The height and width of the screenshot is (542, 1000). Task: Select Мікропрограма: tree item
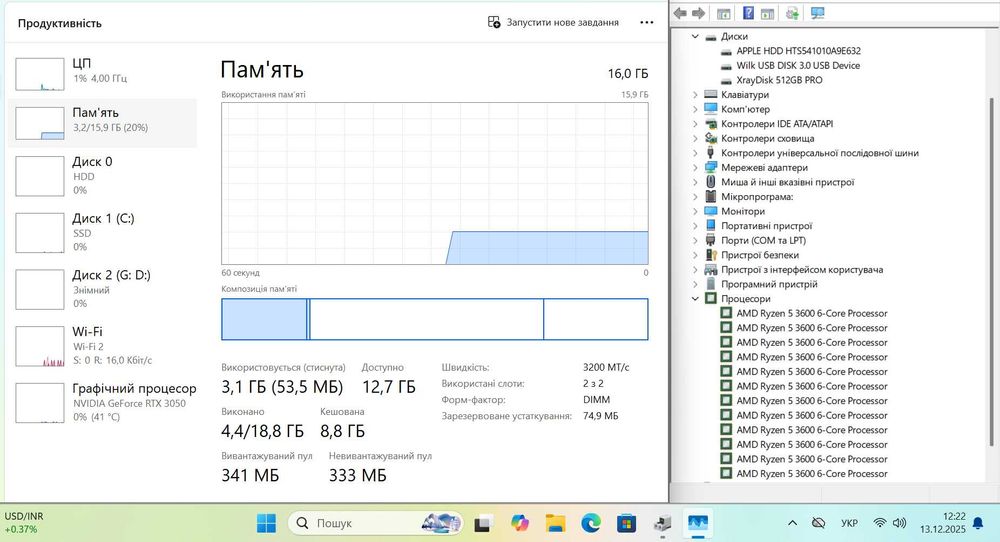(x=757, y=197)
